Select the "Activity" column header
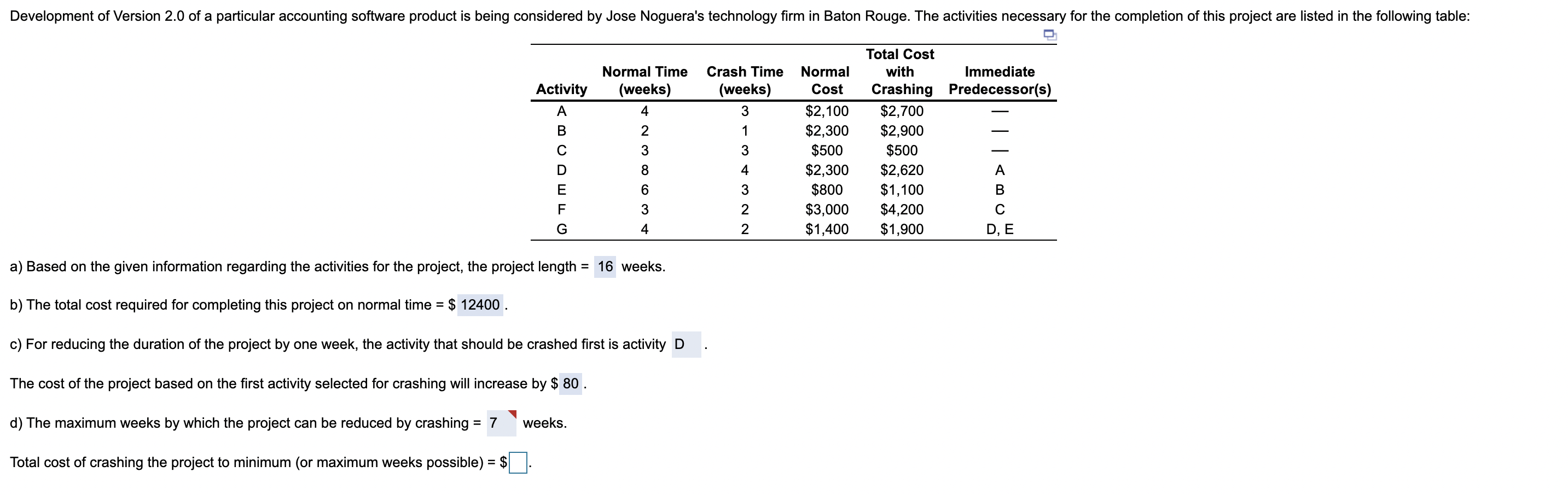 point(562,89)
